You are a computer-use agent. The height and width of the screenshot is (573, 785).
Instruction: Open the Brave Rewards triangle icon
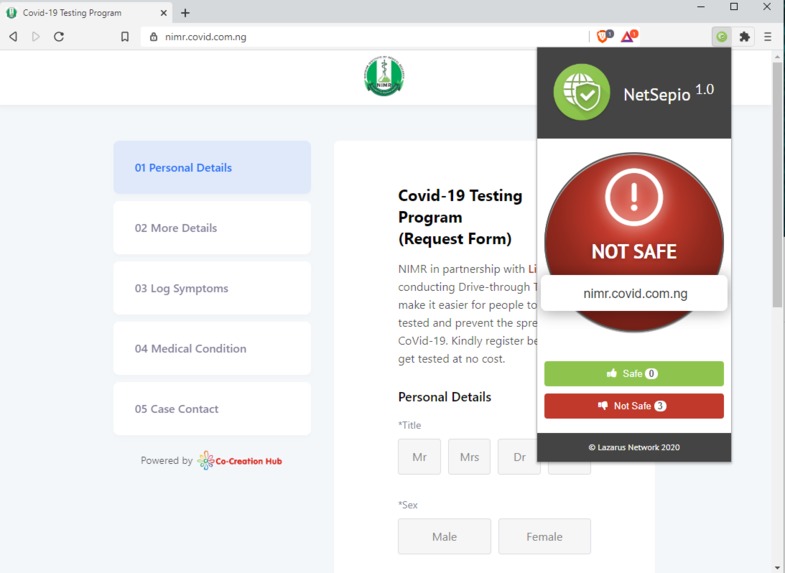[629, 36]
